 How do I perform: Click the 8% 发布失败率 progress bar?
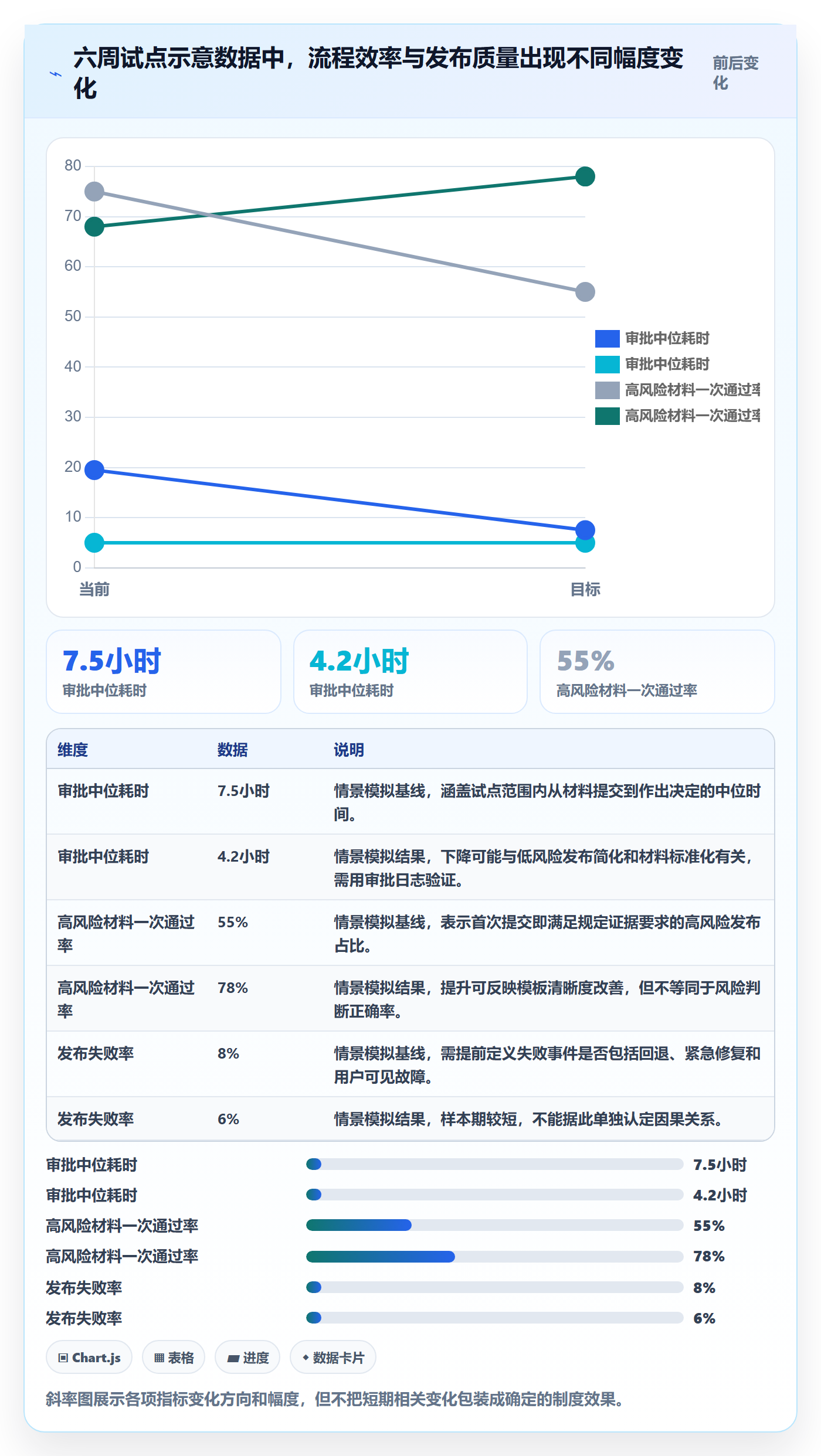[494, 1287]
